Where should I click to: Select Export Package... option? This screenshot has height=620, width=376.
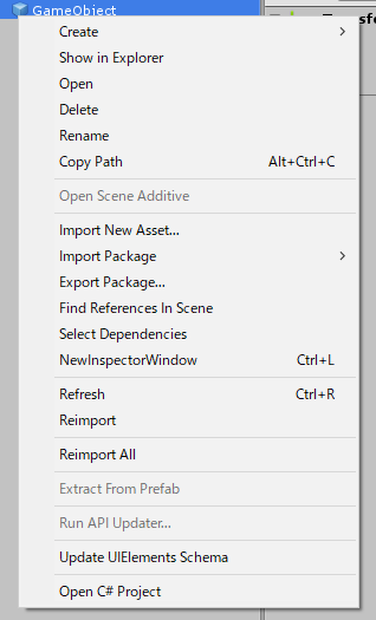pos(205,282)
